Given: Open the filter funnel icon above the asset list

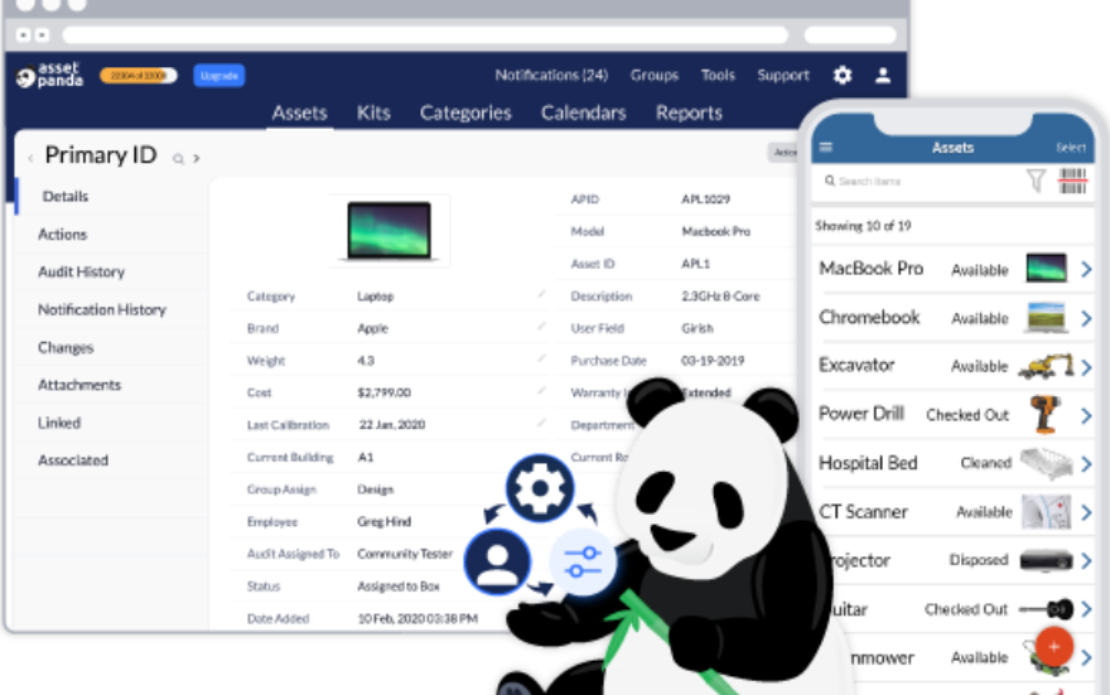Looking at the screenshot, I should point(1040,181).
